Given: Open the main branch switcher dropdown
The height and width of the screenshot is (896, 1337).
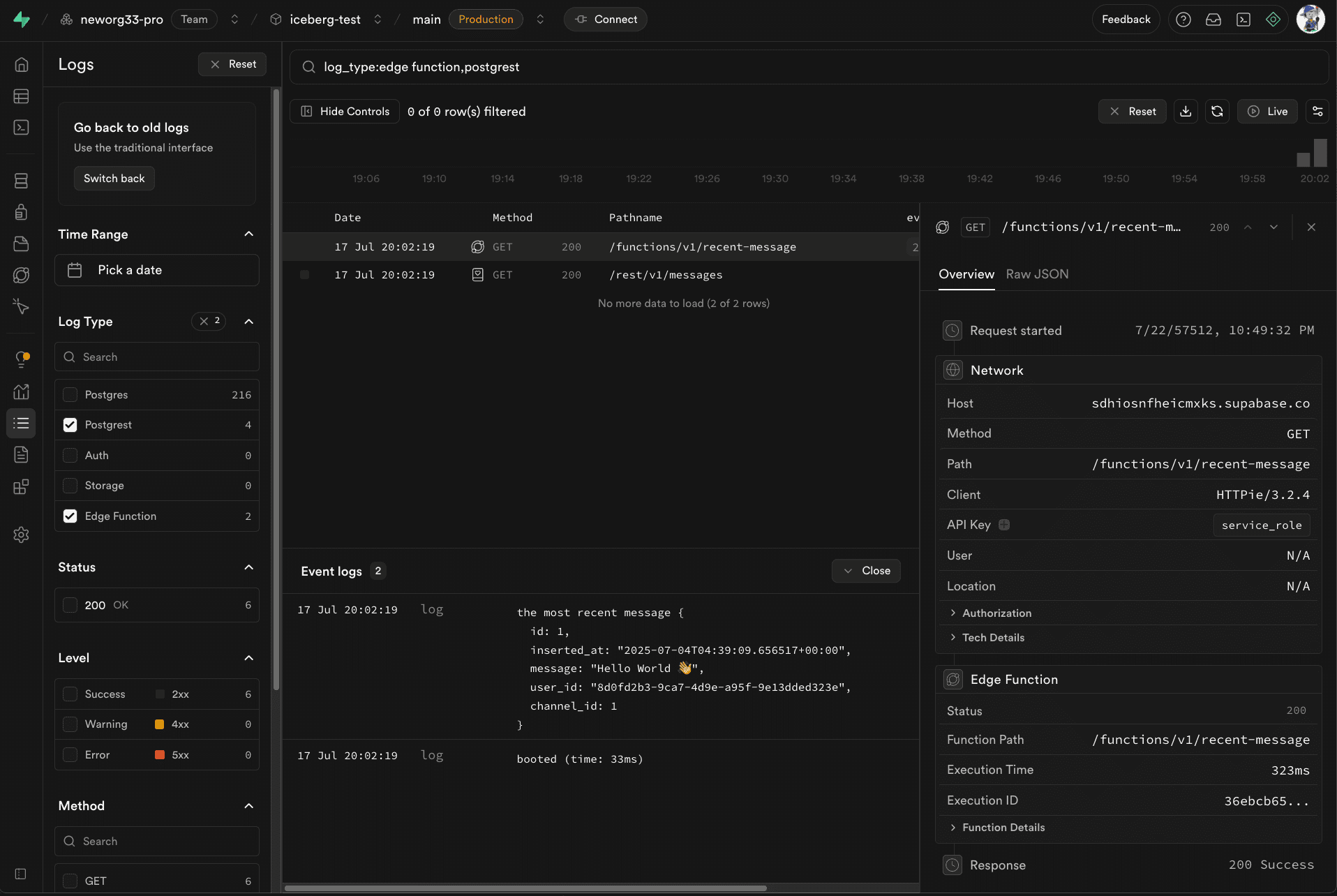Looking at the screenshot, I should [x=540, y=20].
